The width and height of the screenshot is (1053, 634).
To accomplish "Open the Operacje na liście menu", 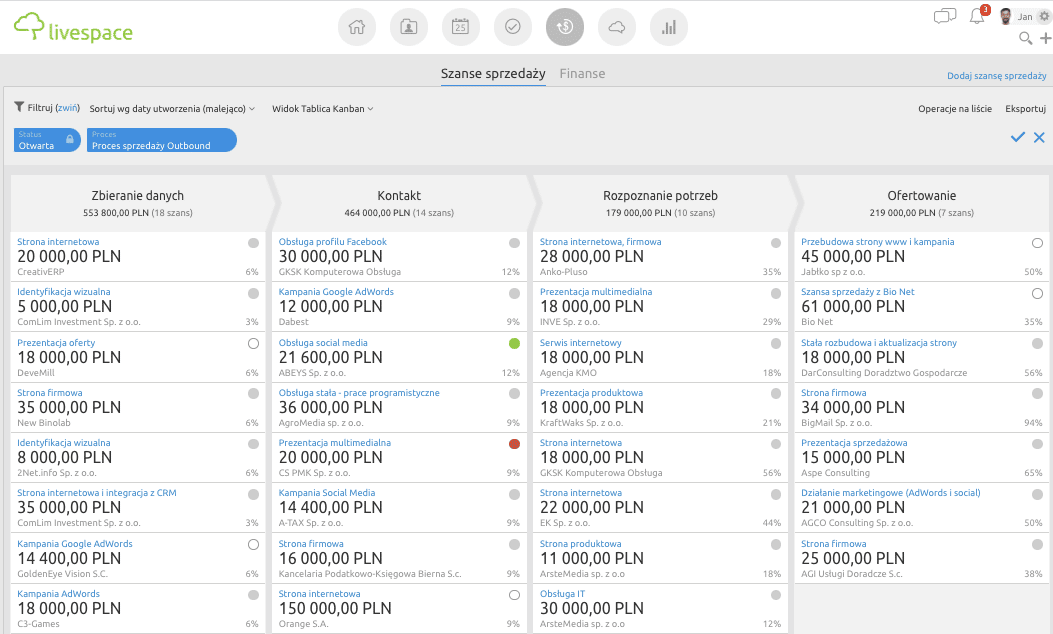I will (955, 109).
